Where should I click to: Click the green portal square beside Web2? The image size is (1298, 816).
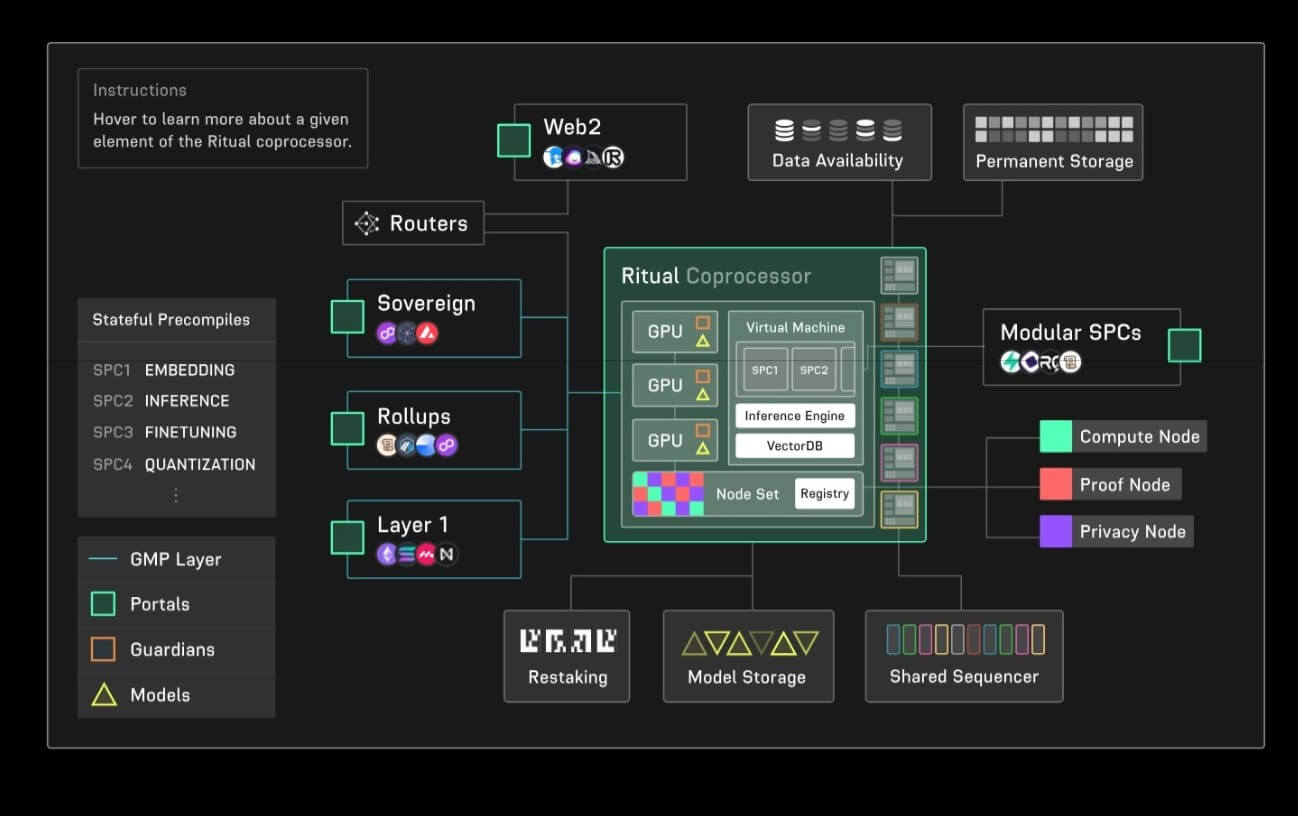point(514,141)
